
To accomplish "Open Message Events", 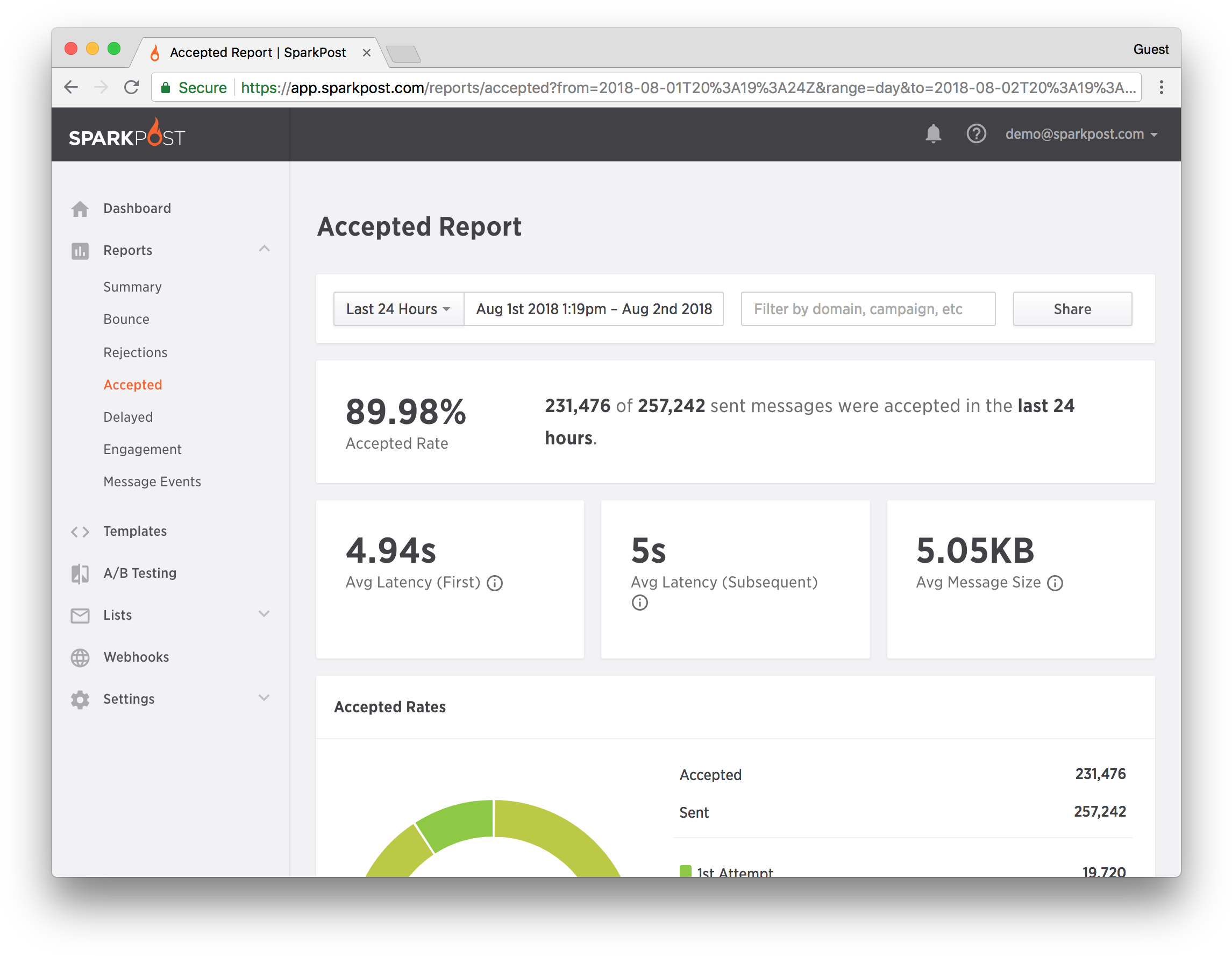I will (x=152, y=481).
